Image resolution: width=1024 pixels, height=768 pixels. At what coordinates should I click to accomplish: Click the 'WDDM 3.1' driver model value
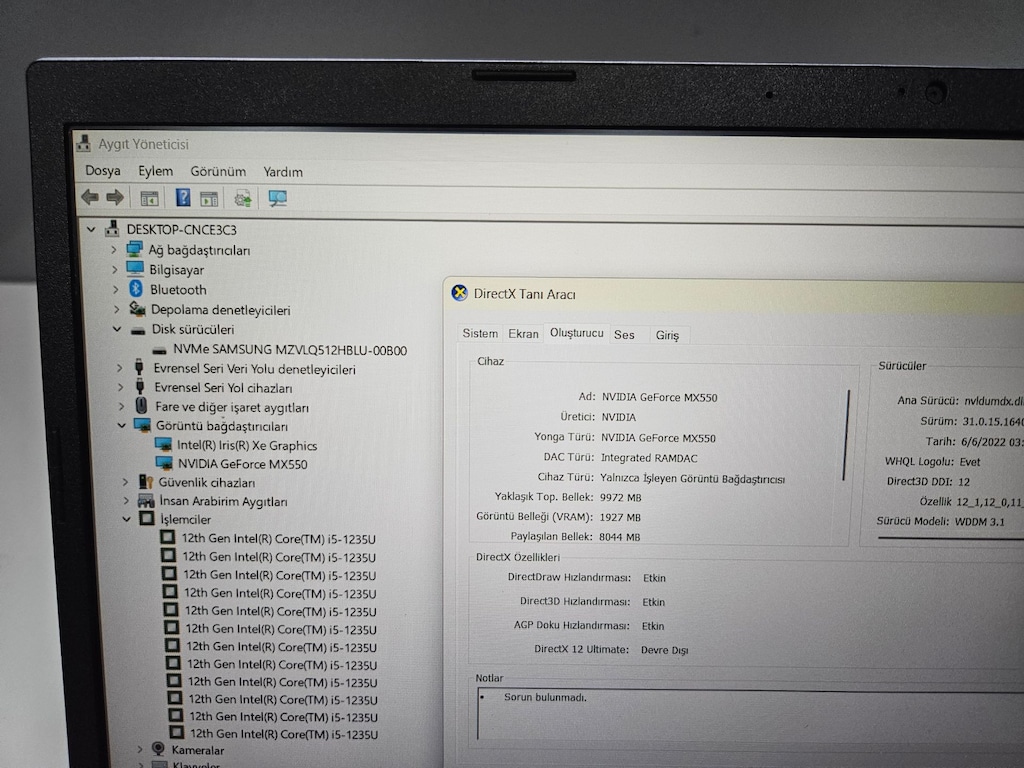coord(980,521)
